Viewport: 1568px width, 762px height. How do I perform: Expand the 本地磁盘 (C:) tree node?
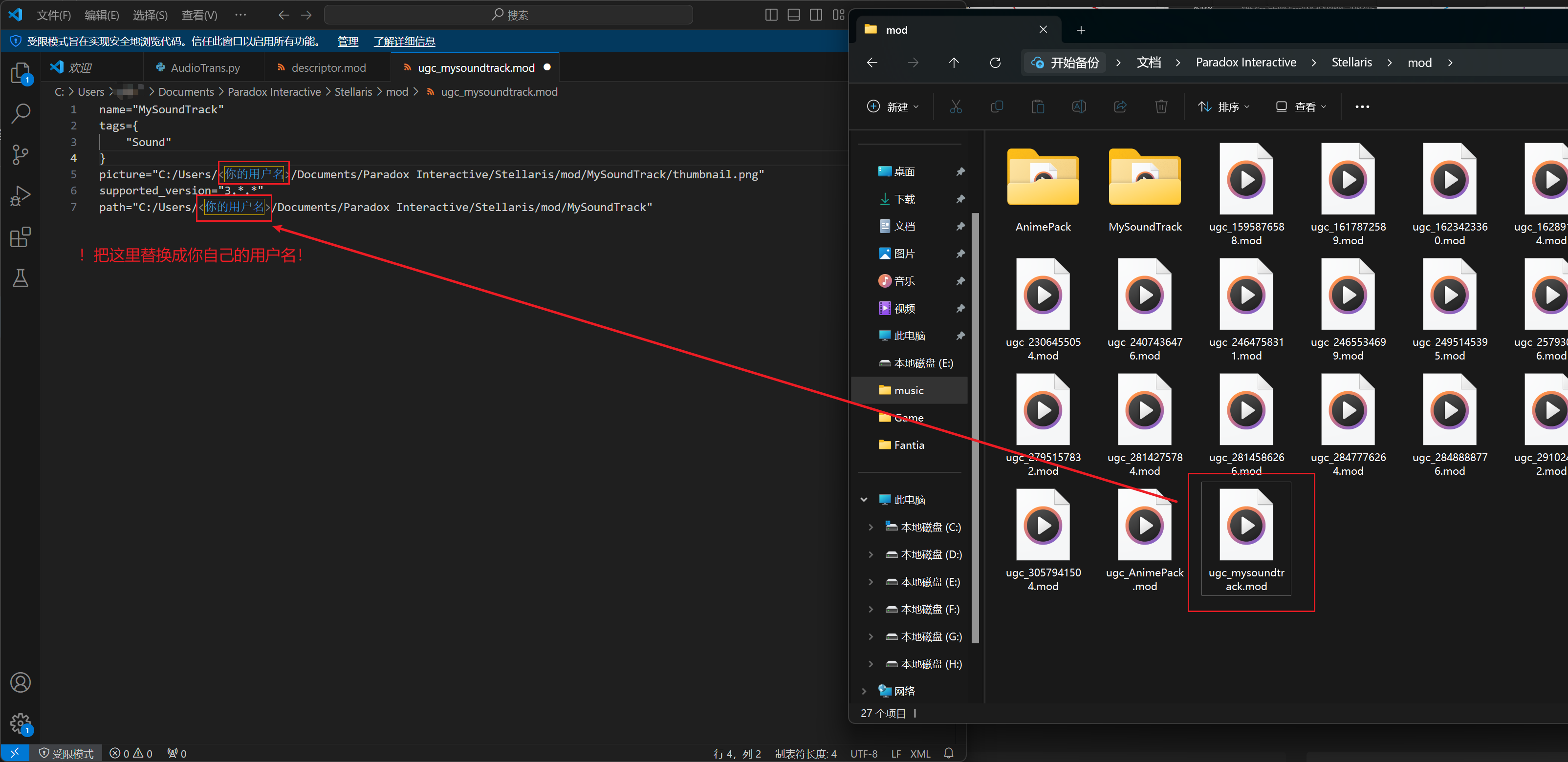[871, 527]
